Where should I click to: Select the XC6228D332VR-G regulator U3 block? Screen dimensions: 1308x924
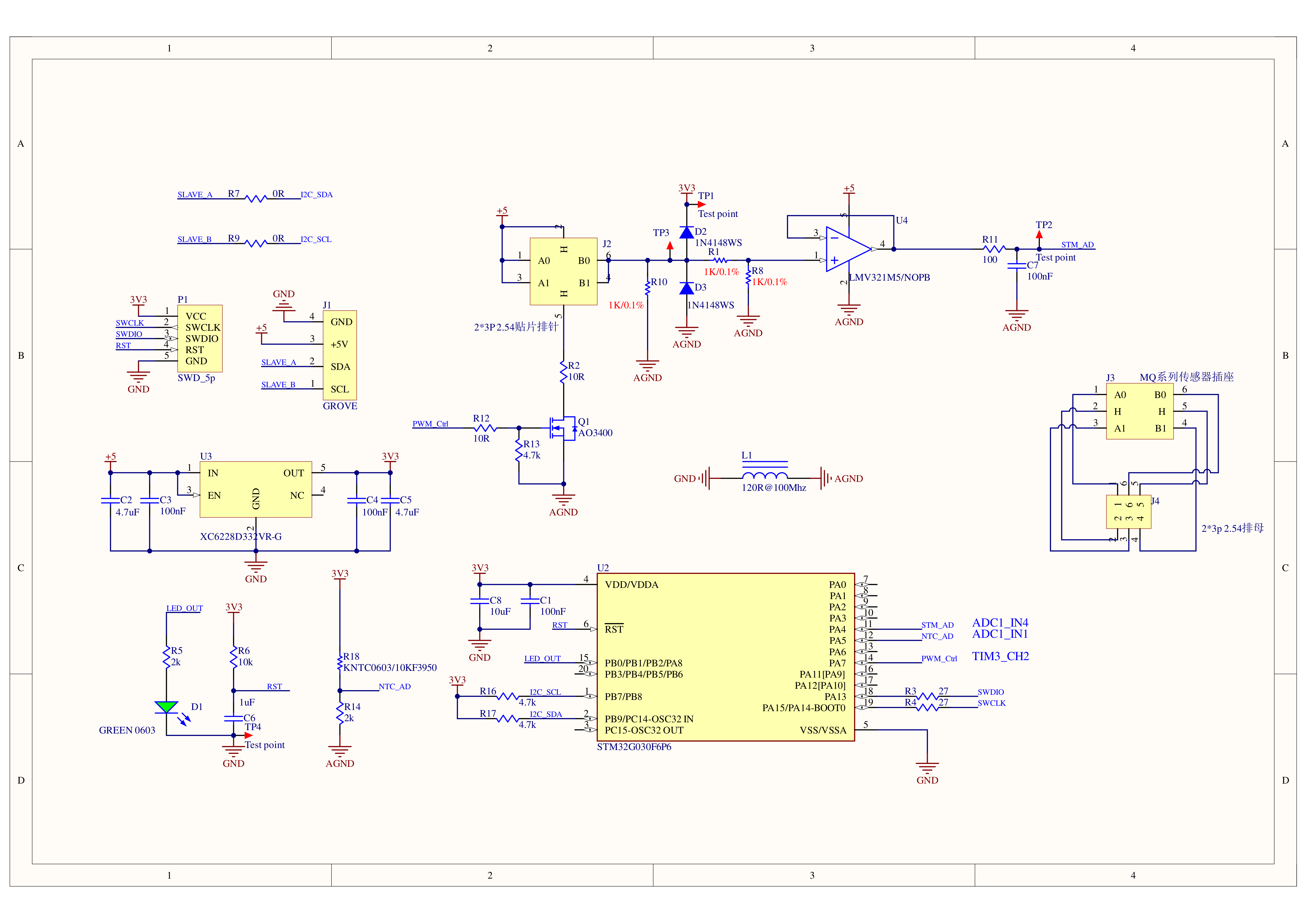pos(256,489)
